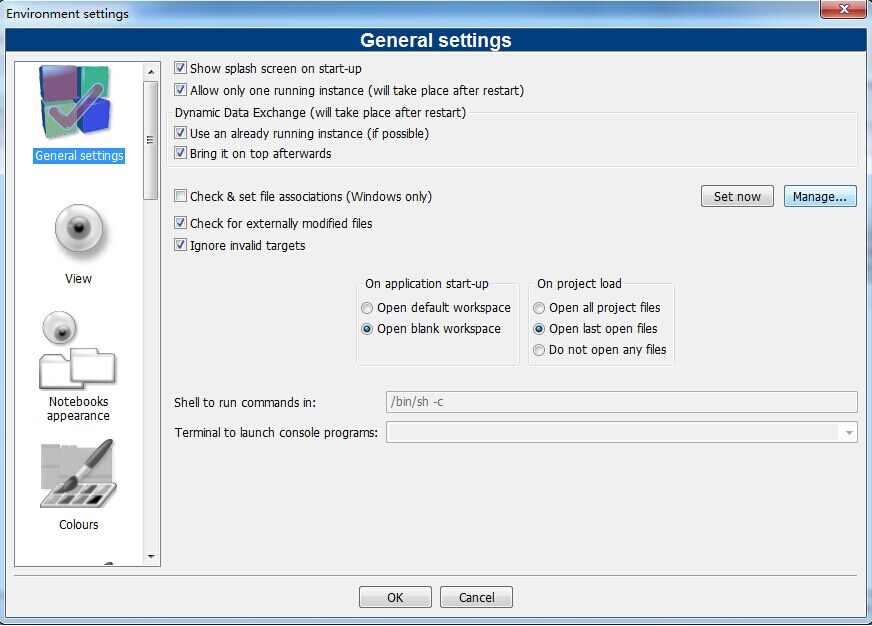Click the Set now button
The width and height of the screenshot is (872, 626).
click(737, 197)
